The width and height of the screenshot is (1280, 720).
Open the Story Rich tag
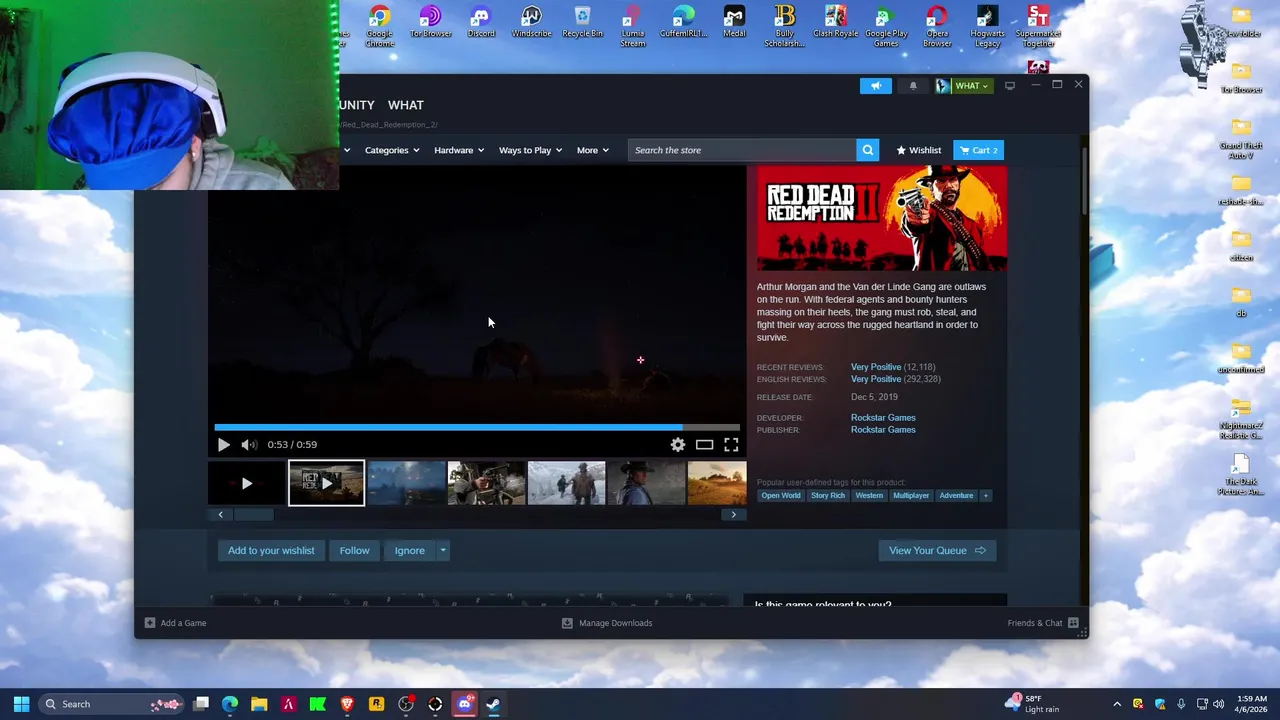828,495
